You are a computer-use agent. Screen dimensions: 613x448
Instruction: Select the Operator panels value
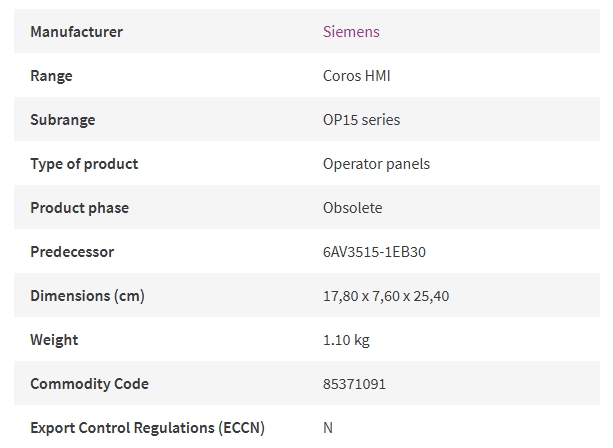(376, 164)
